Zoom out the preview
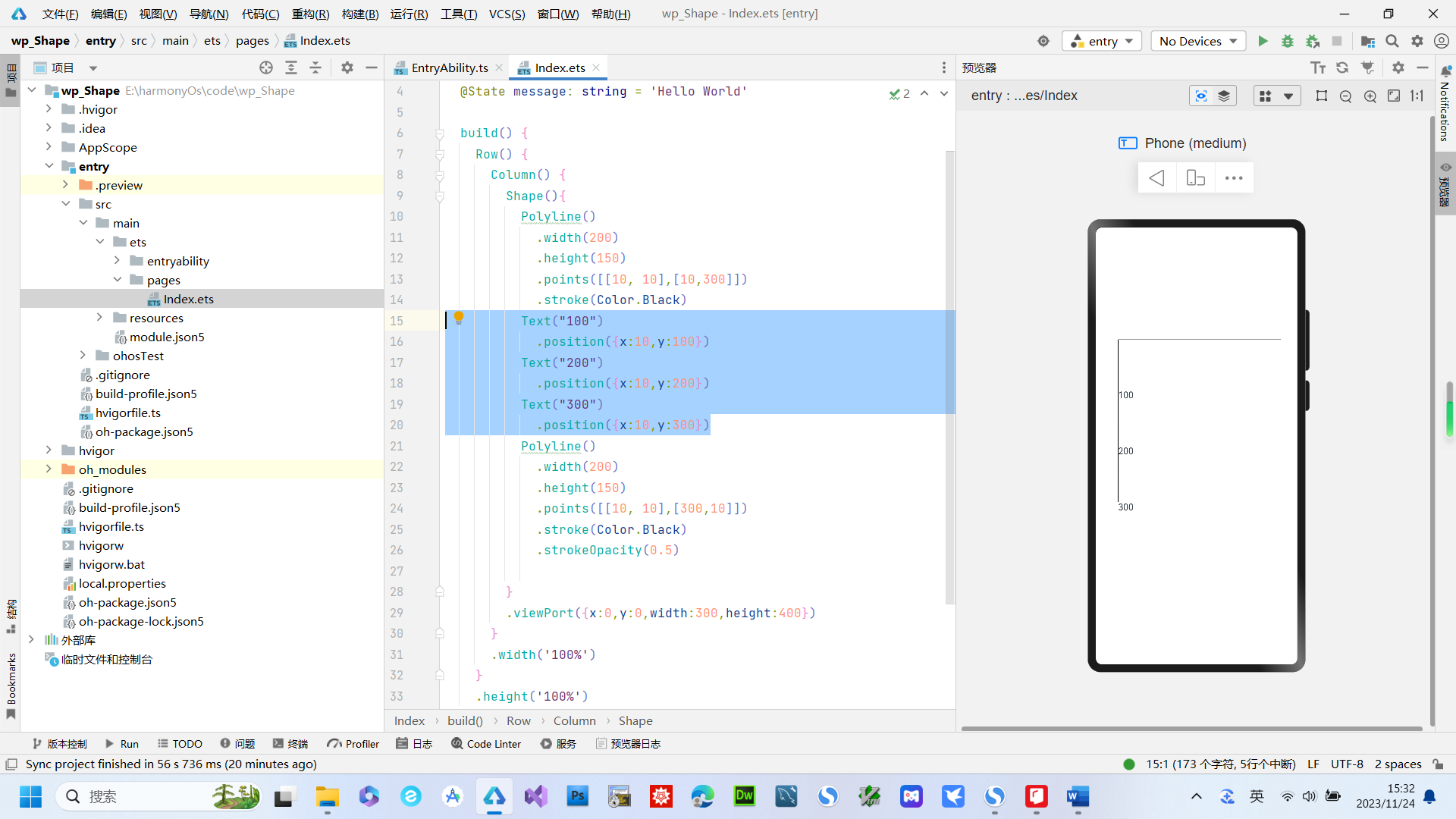The image size is (1456, 819). click(x=1346, y=96)
